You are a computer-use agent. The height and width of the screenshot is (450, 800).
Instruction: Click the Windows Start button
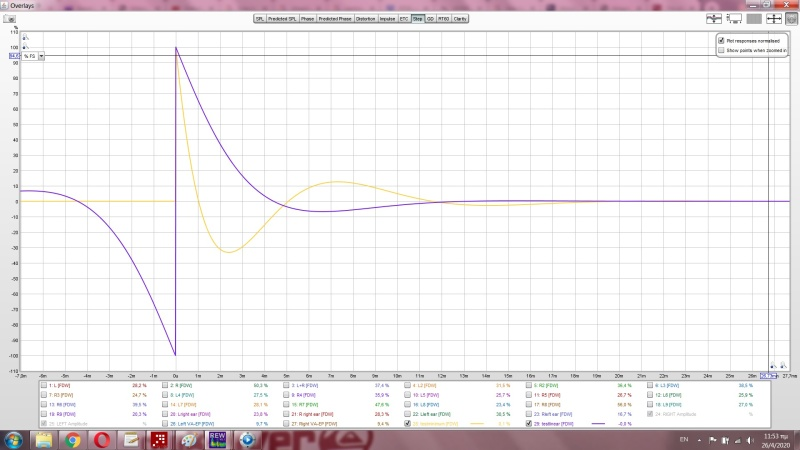[x=13, y=439]
